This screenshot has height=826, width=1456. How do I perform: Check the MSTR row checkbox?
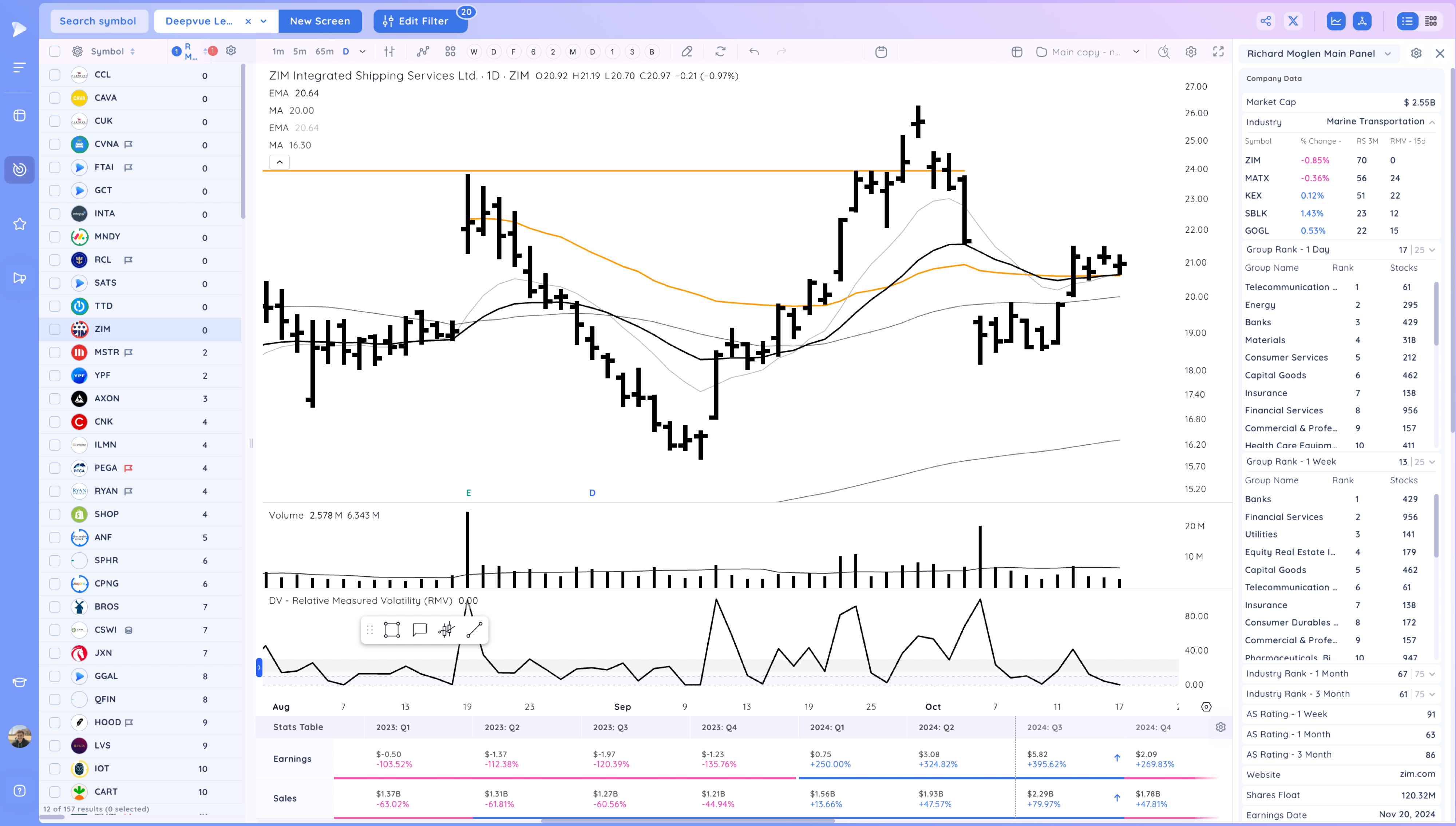click(x=55, y=352)
